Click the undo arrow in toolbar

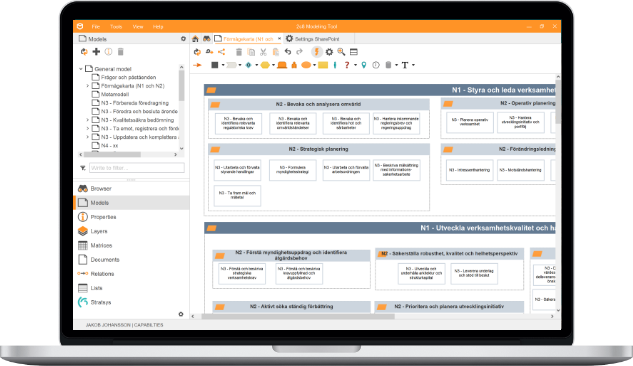point(288,52)
